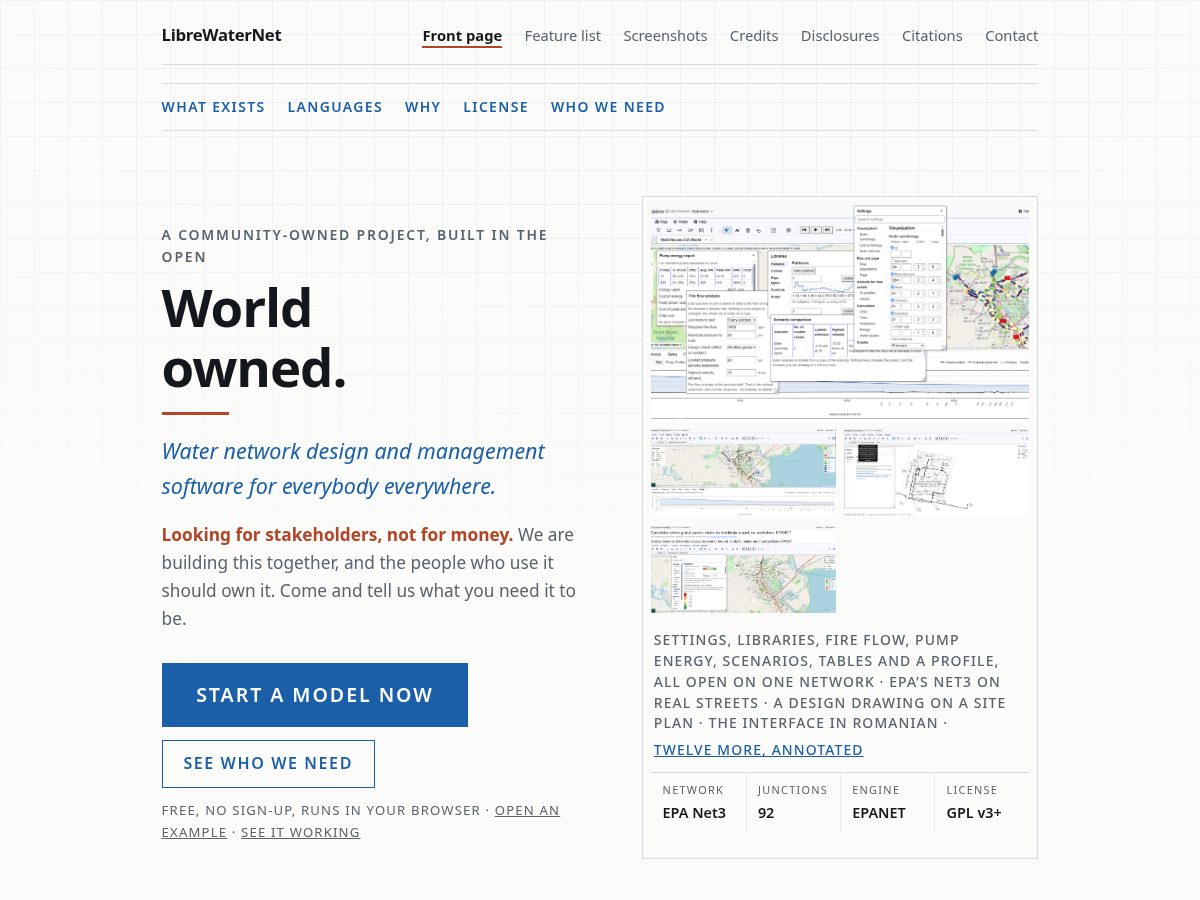Select the Engine value 'EPANET'
This screenshot has width=1200, height=900.
pyautogui.click(x=879, y=813)
